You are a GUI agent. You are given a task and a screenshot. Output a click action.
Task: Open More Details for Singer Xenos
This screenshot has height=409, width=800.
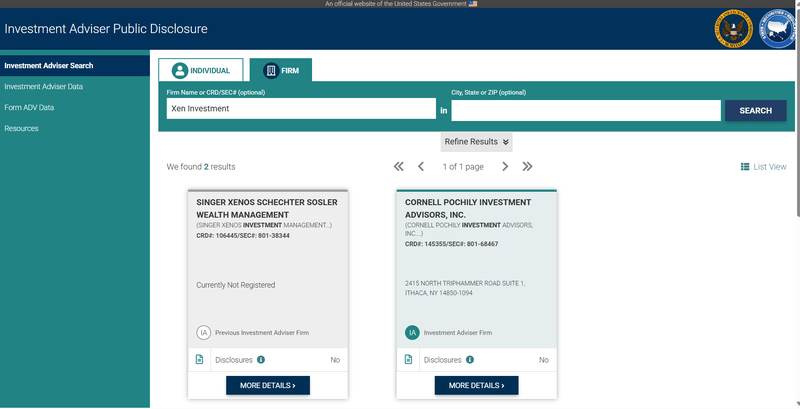pos(268,386)
